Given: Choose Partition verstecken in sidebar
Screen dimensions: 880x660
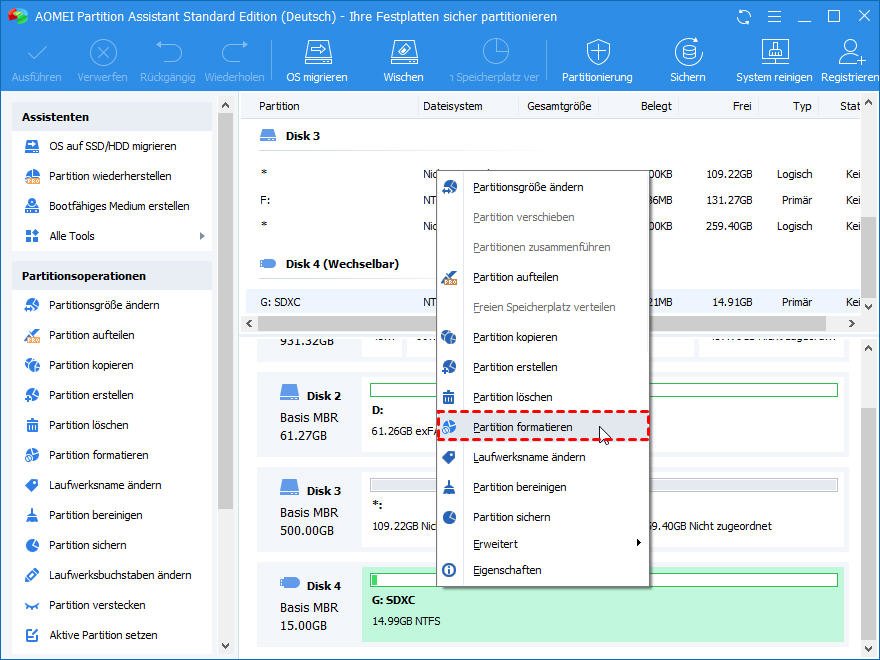Looking at the screenshot, I should point(97,606).
